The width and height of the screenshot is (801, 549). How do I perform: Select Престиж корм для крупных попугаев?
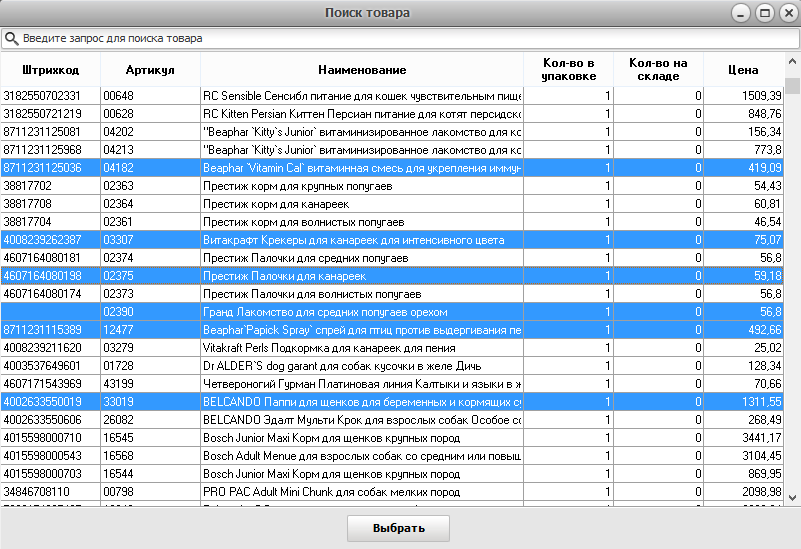point(392,186)
